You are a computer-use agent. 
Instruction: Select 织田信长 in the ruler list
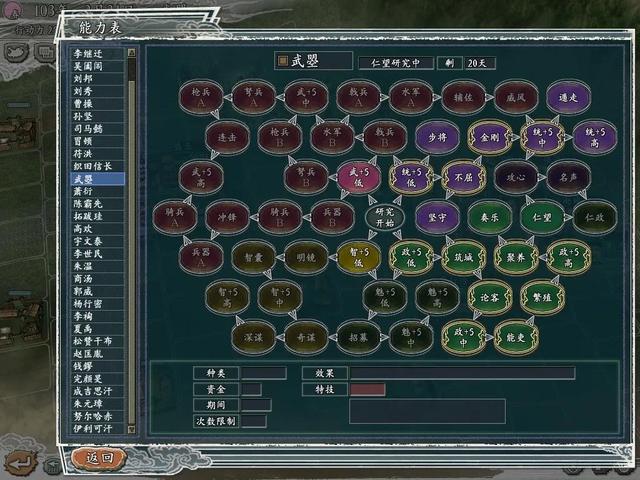97,166
